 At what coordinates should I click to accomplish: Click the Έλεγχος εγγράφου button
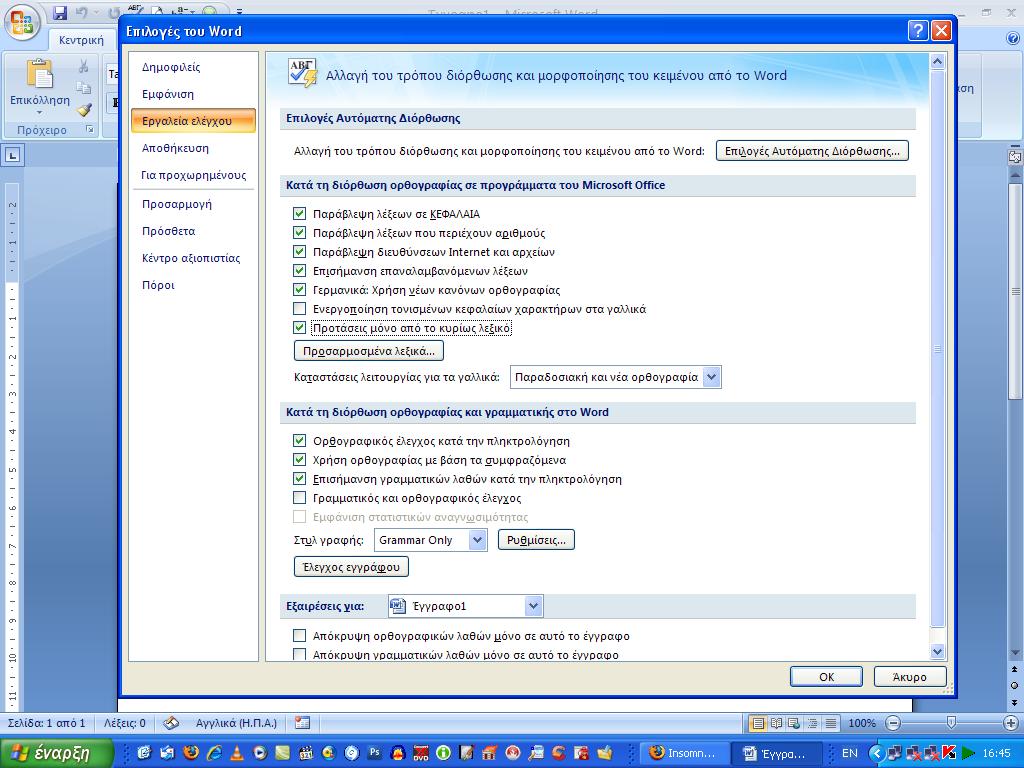pos(351,567)
